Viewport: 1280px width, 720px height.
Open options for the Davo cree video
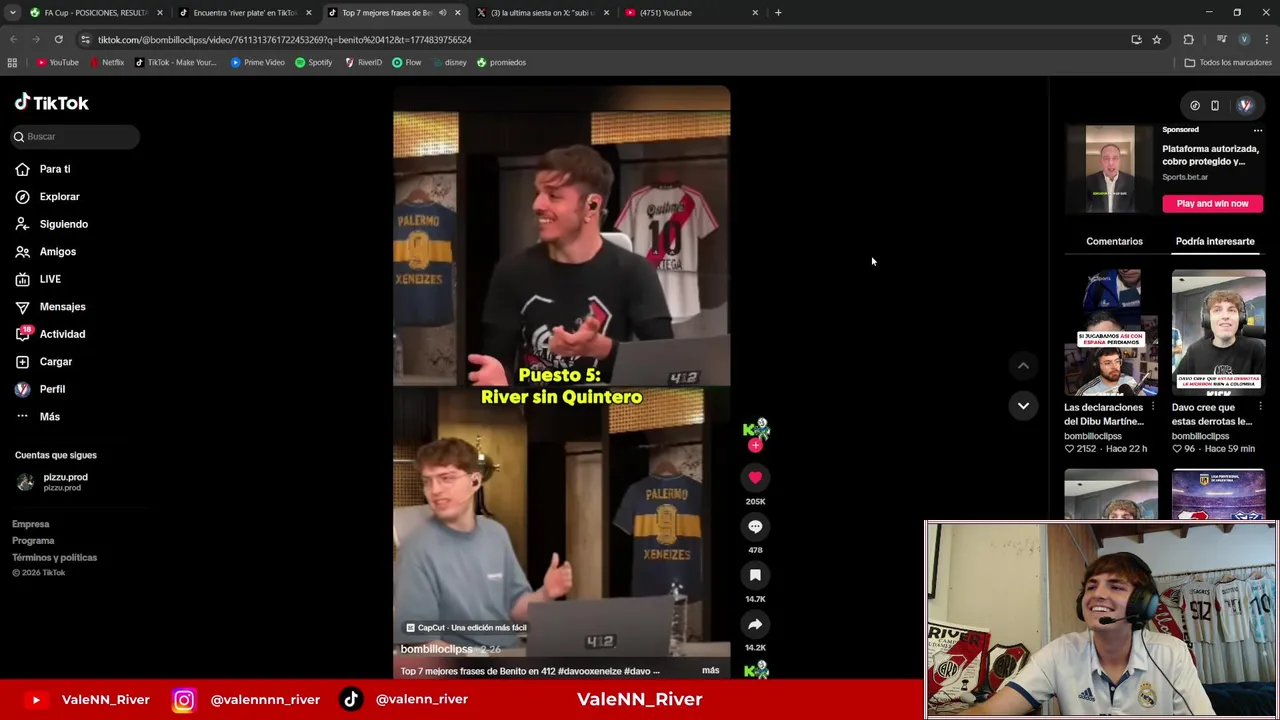click(x=1260, y=407)
